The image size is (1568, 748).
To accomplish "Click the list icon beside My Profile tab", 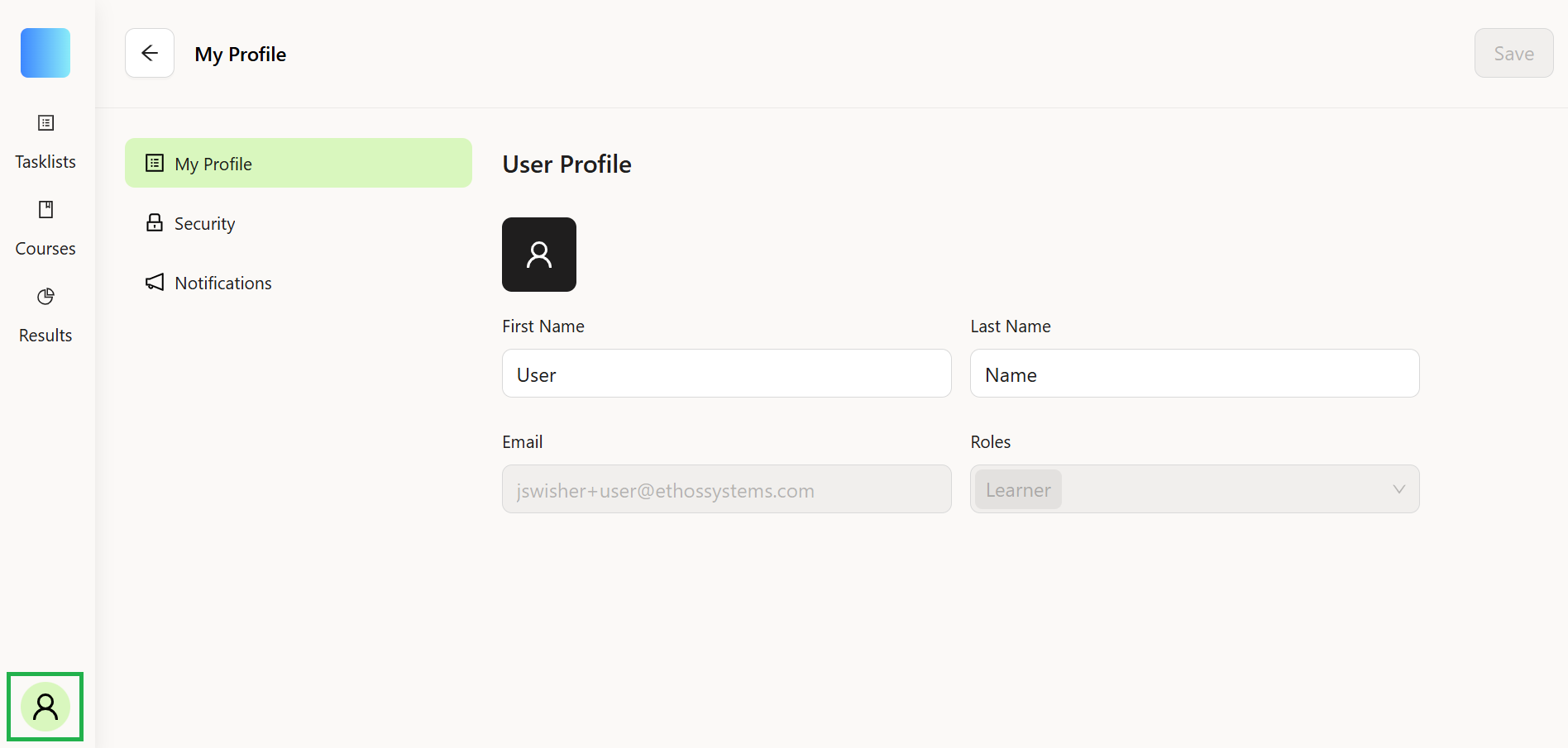I will tap(155, 163).
